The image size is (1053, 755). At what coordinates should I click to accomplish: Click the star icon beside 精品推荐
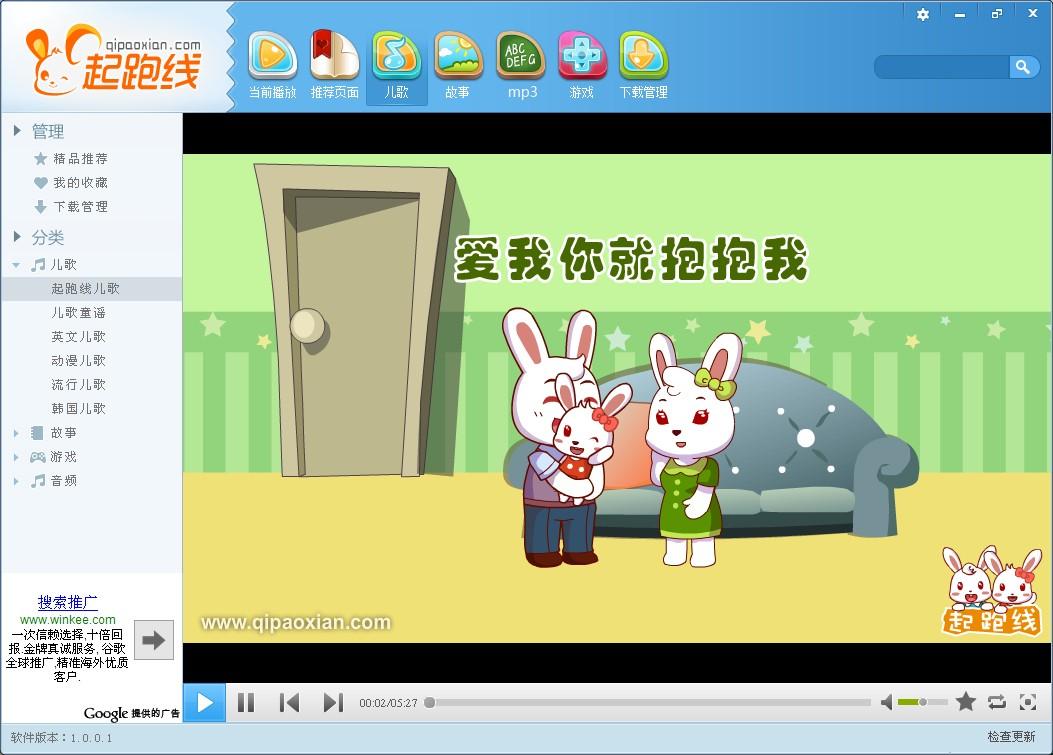40,159
